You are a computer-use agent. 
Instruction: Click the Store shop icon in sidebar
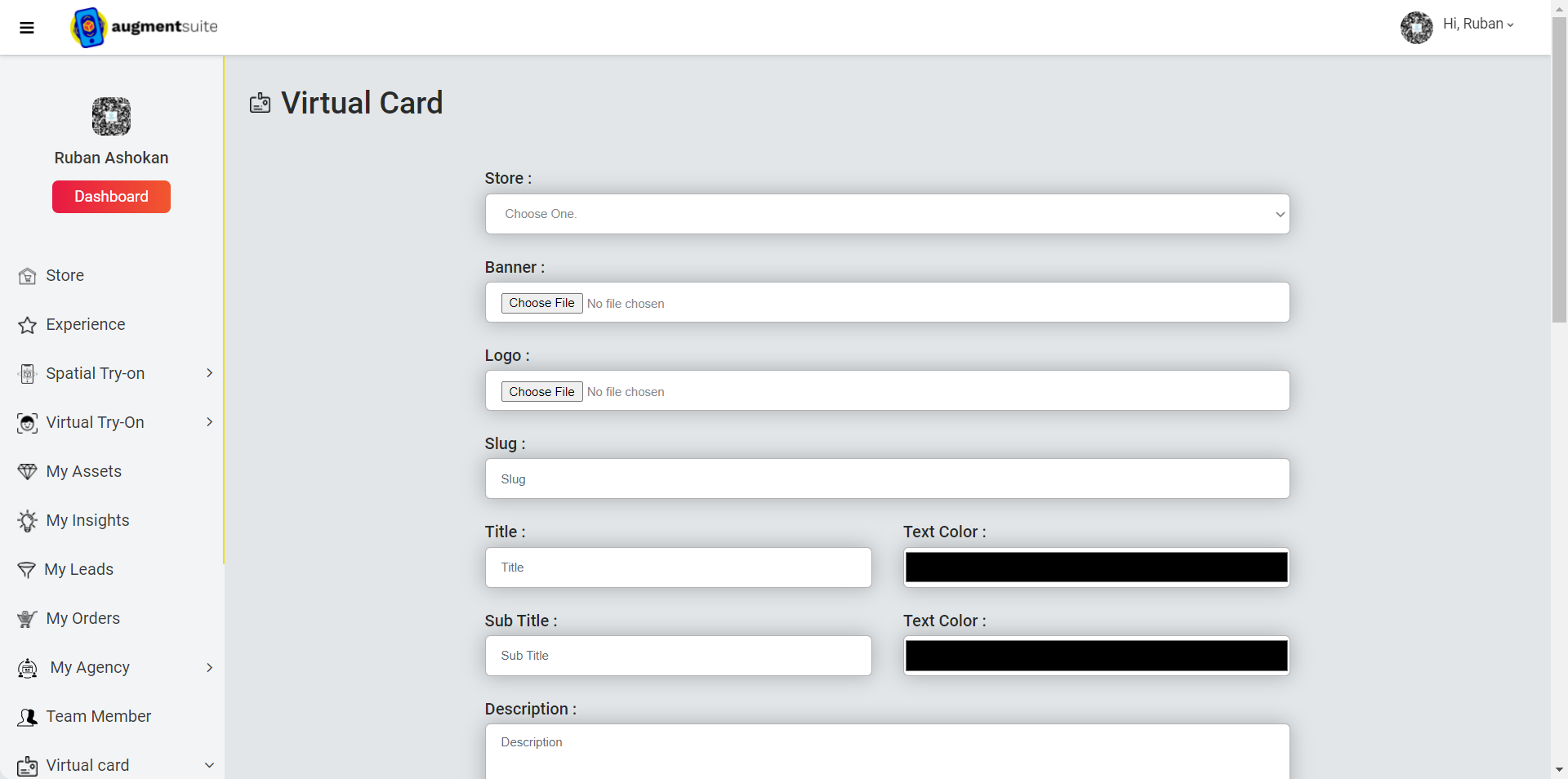27,276
